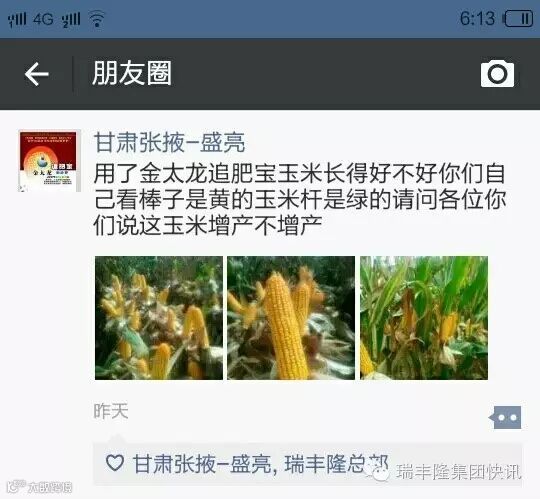
Task: Tap the heart like icon
Action: [115, 462]
